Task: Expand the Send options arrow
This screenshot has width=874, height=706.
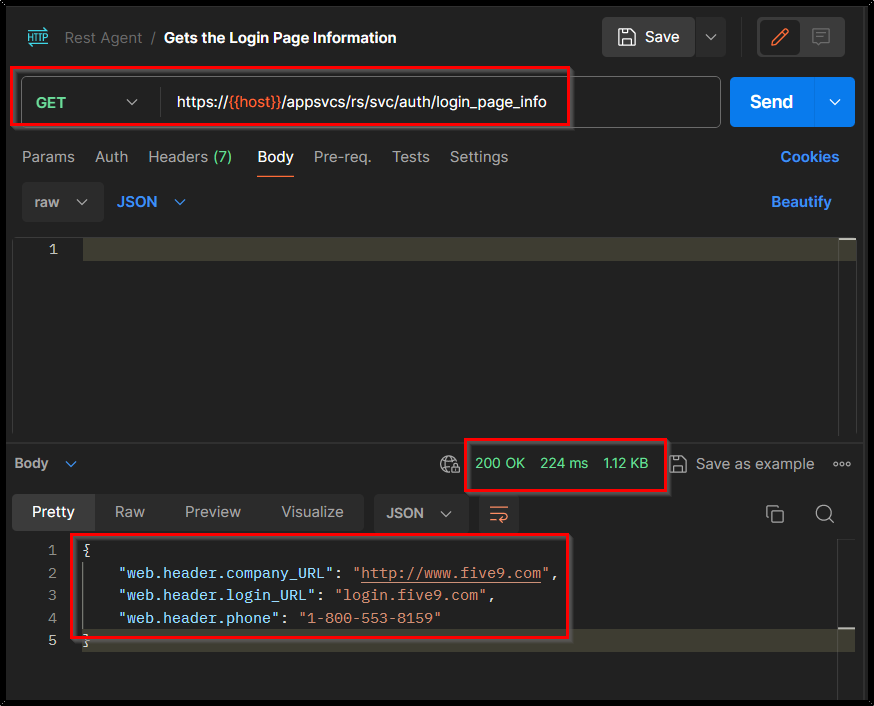Action: [x=834, y=103]
